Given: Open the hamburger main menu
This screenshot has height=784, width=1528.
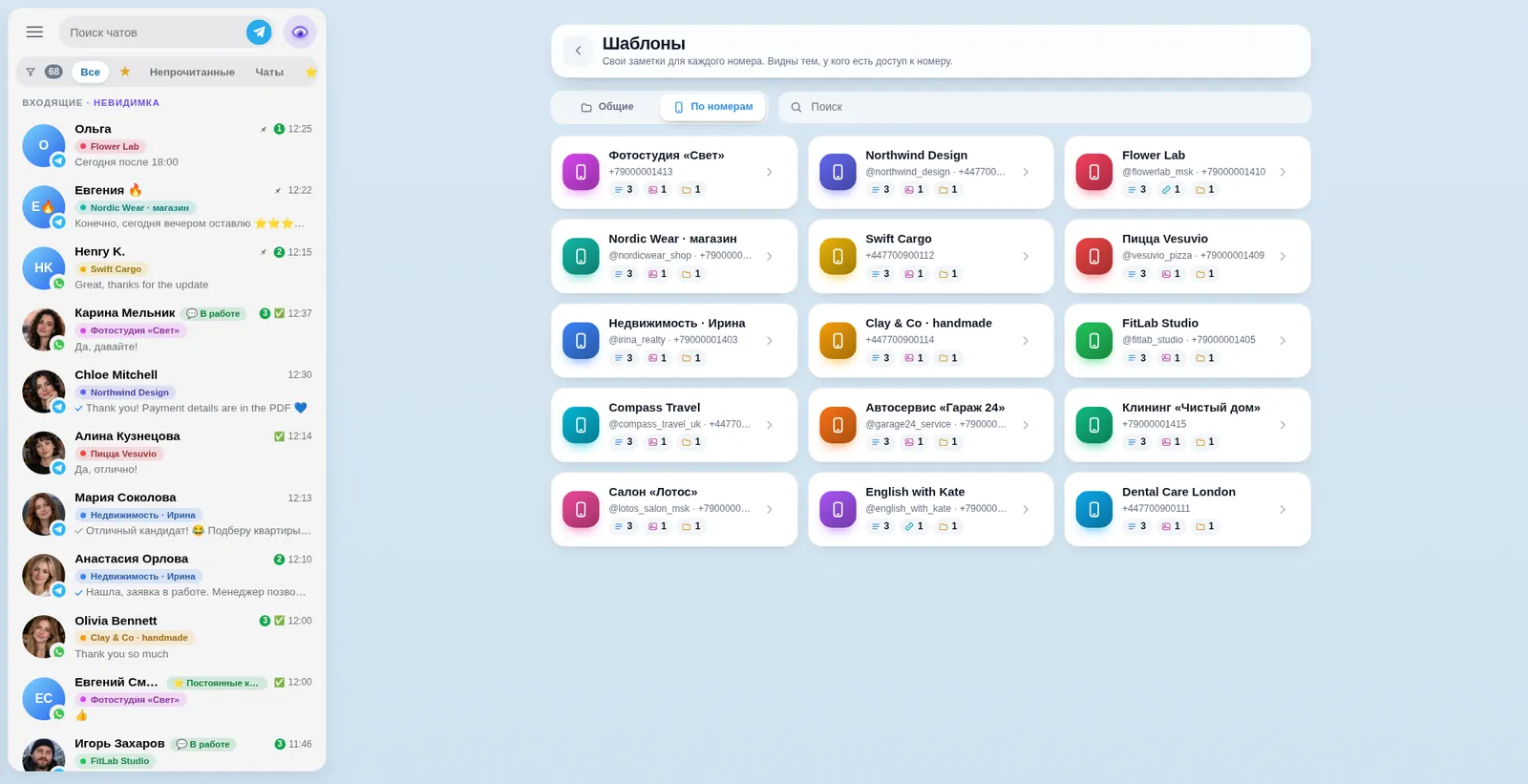Looking at the screenshot, I should point(34,32).
